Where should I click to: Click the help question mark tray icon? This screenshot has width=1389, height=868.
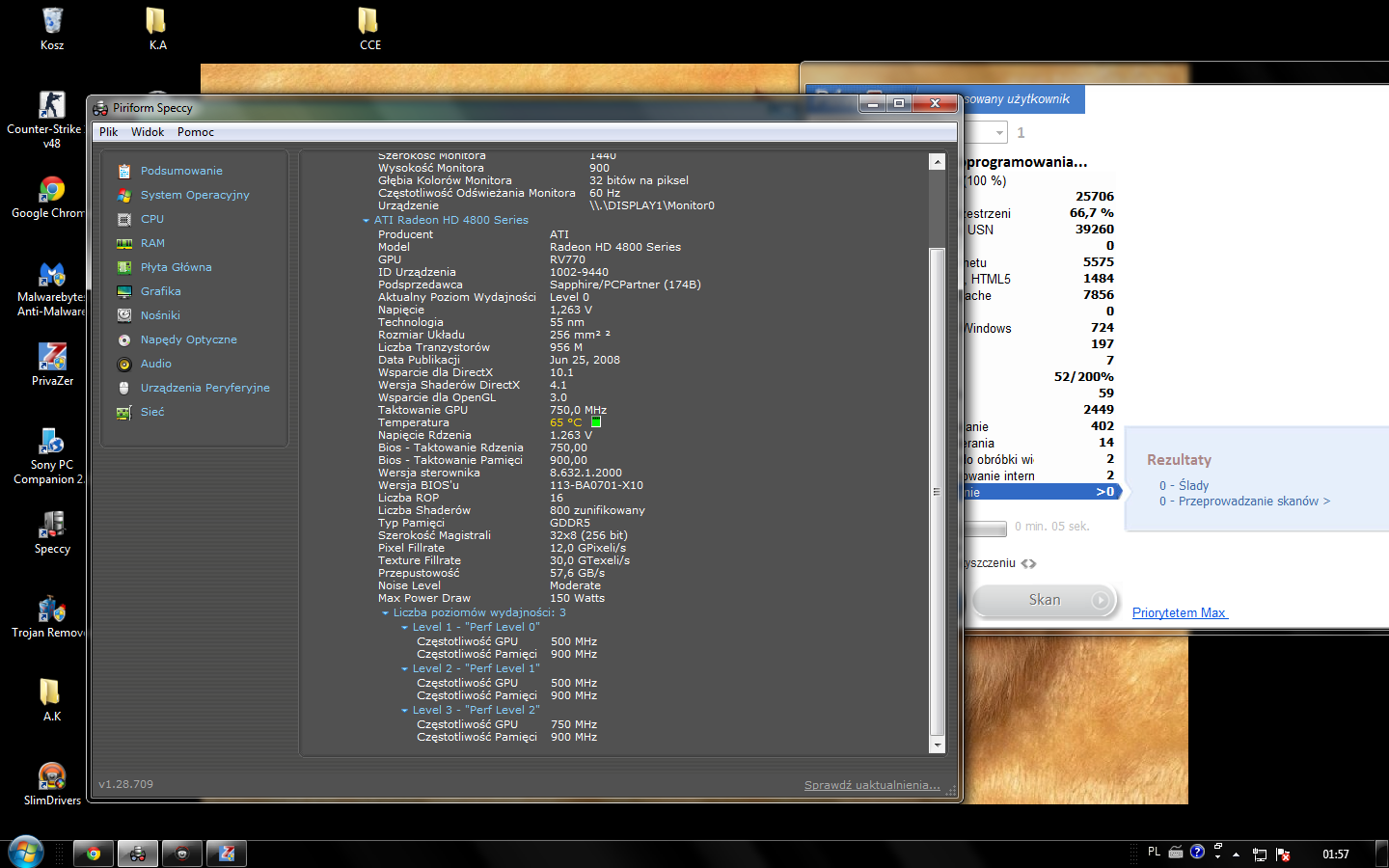point(1197,852)
